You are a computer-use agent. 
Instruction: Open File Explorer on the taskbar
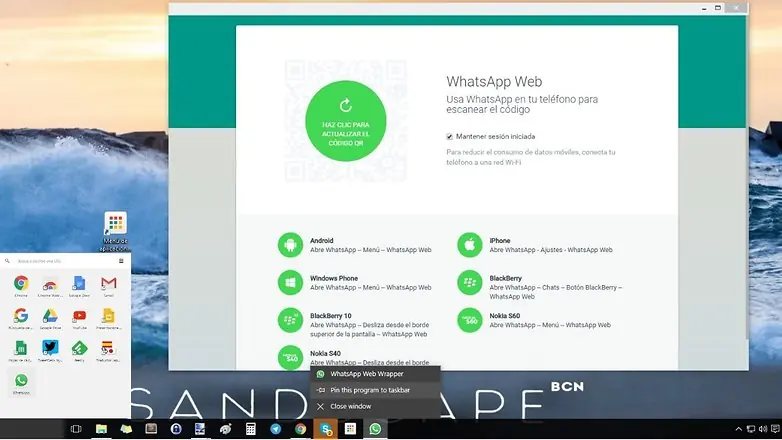(x=101, y=429)
